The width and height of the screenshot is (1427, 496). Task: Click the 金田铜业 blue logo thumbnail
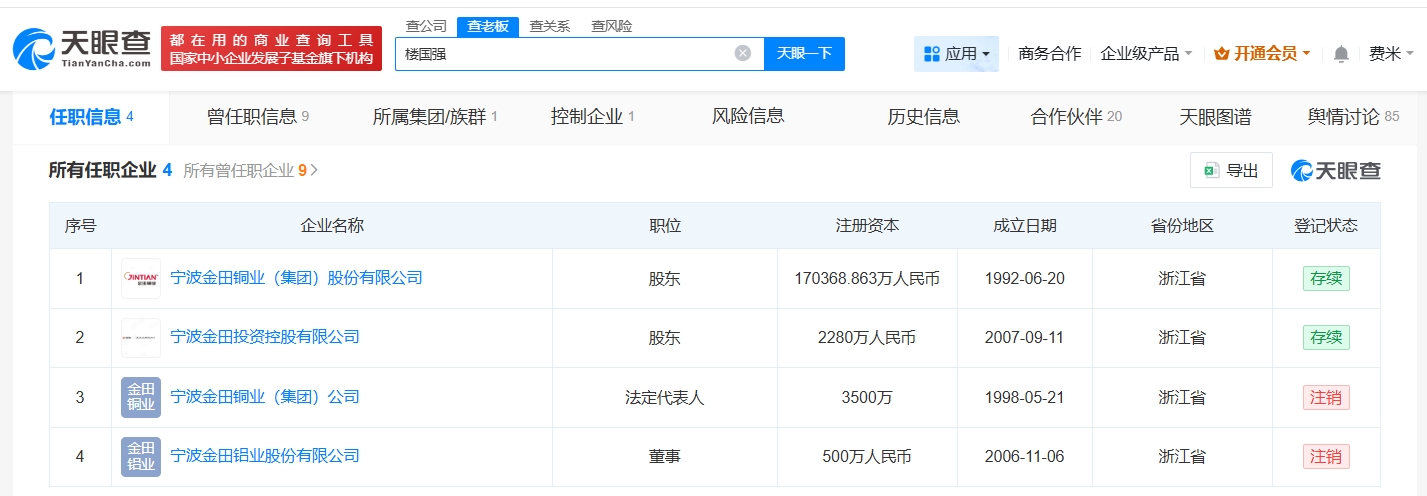pyautogui.click(x=140, y=397)
